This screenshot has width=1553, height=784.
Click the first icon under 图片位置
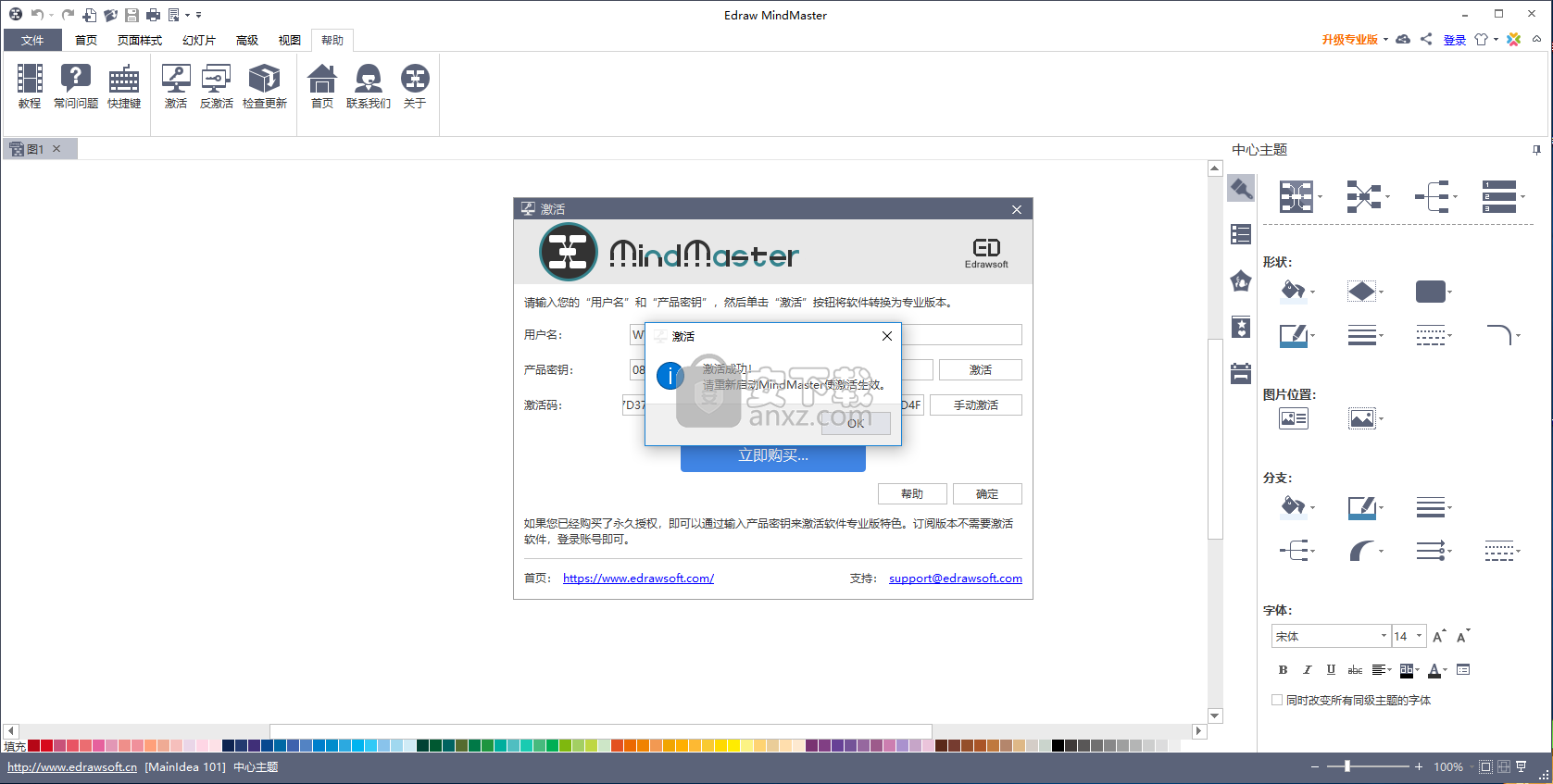click(1294, 418)
